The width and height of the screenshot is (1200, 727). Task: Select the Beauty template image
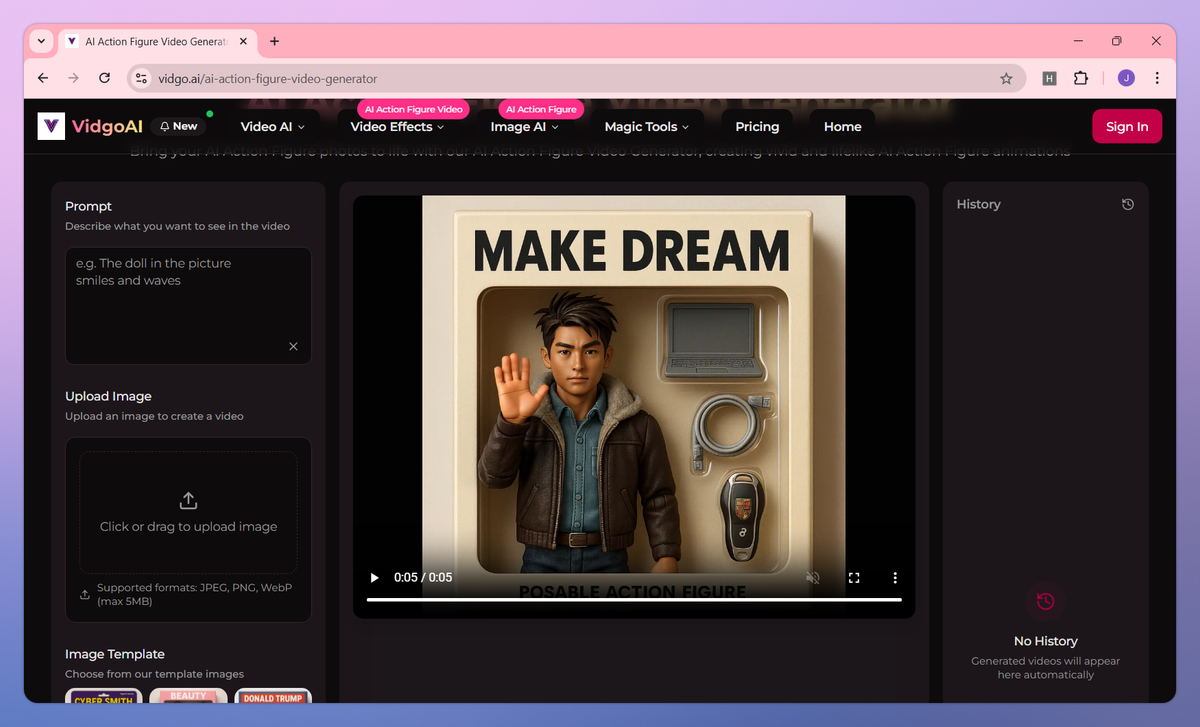189,696
